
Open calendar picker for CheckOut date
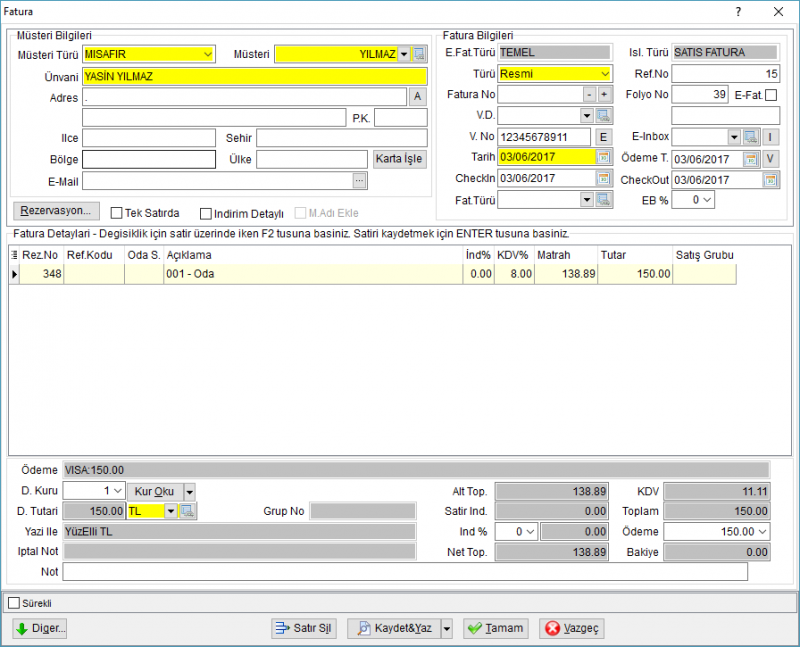(770, 180)
